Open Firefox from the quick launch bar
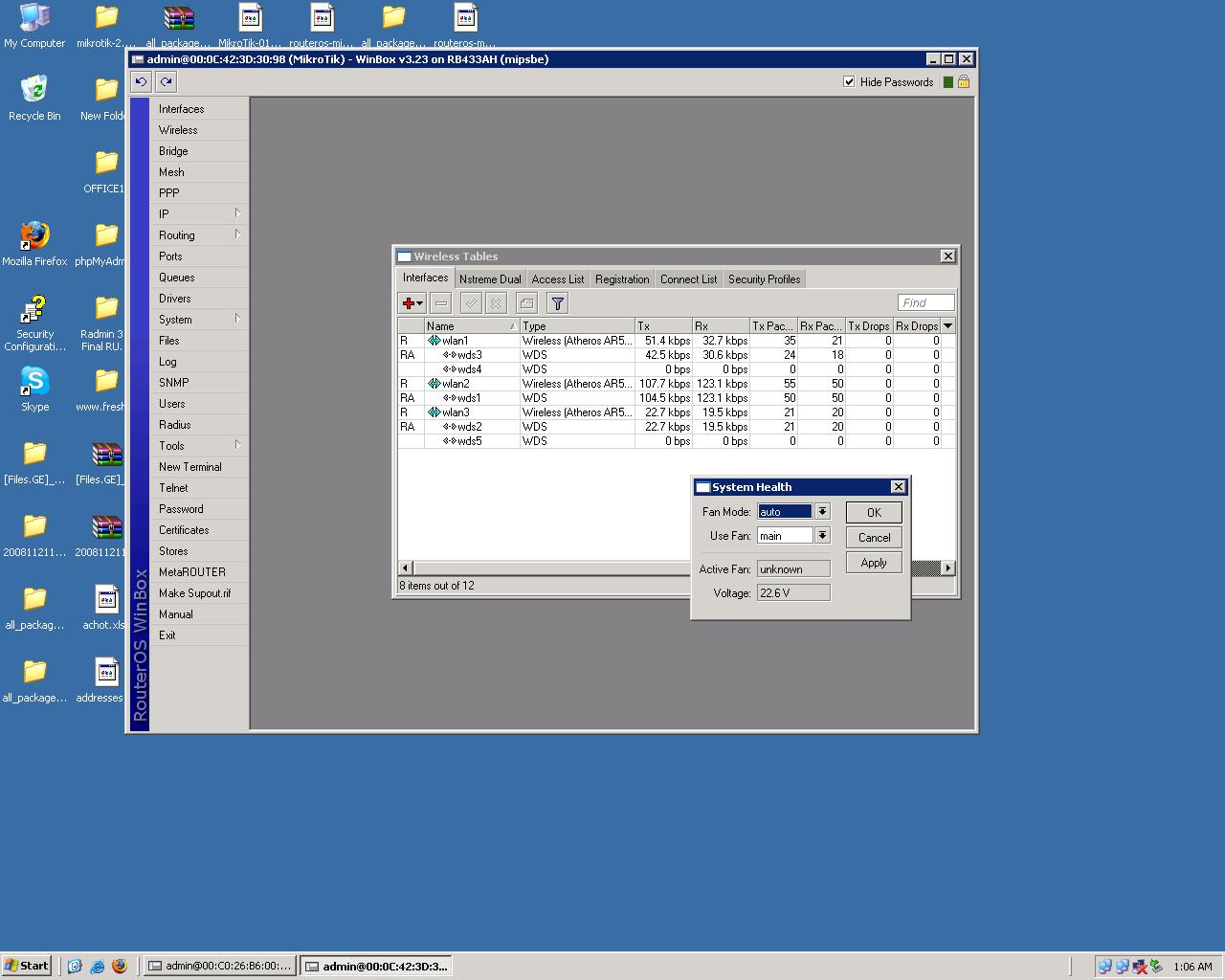This screenshot has height=980, width=1225. click(x=120, y=967)
